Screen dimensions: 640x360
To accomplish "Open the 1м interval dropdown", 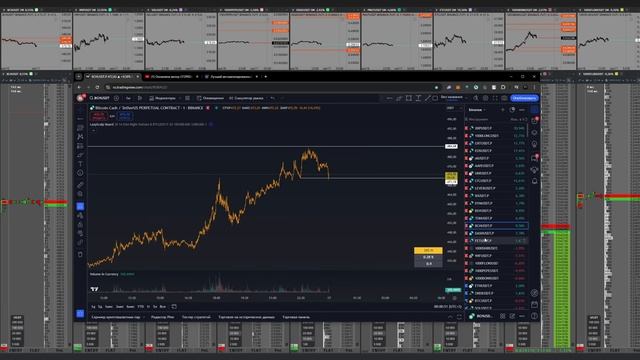I will [128, 98].
